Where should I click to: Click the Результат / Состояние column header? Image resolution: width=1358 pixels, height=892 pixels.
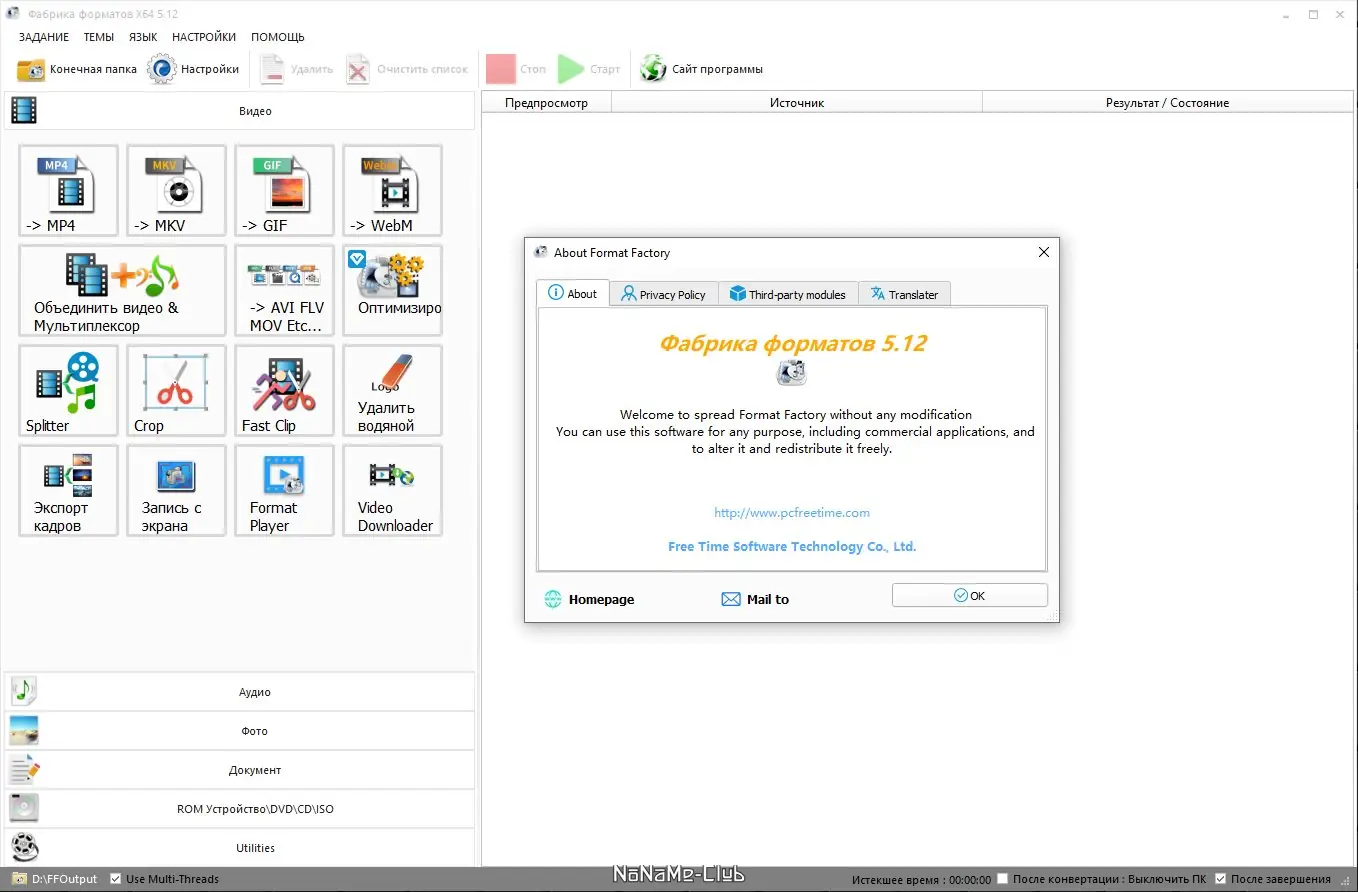(x=1168, y=103)
